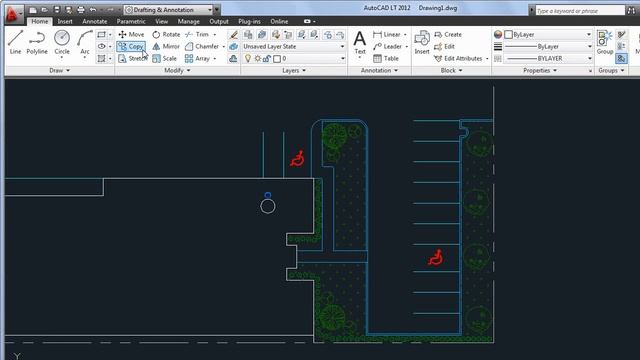Open the BYLAYER linetype dropdown
Viewport: 640px width, 360px height.
547,59
